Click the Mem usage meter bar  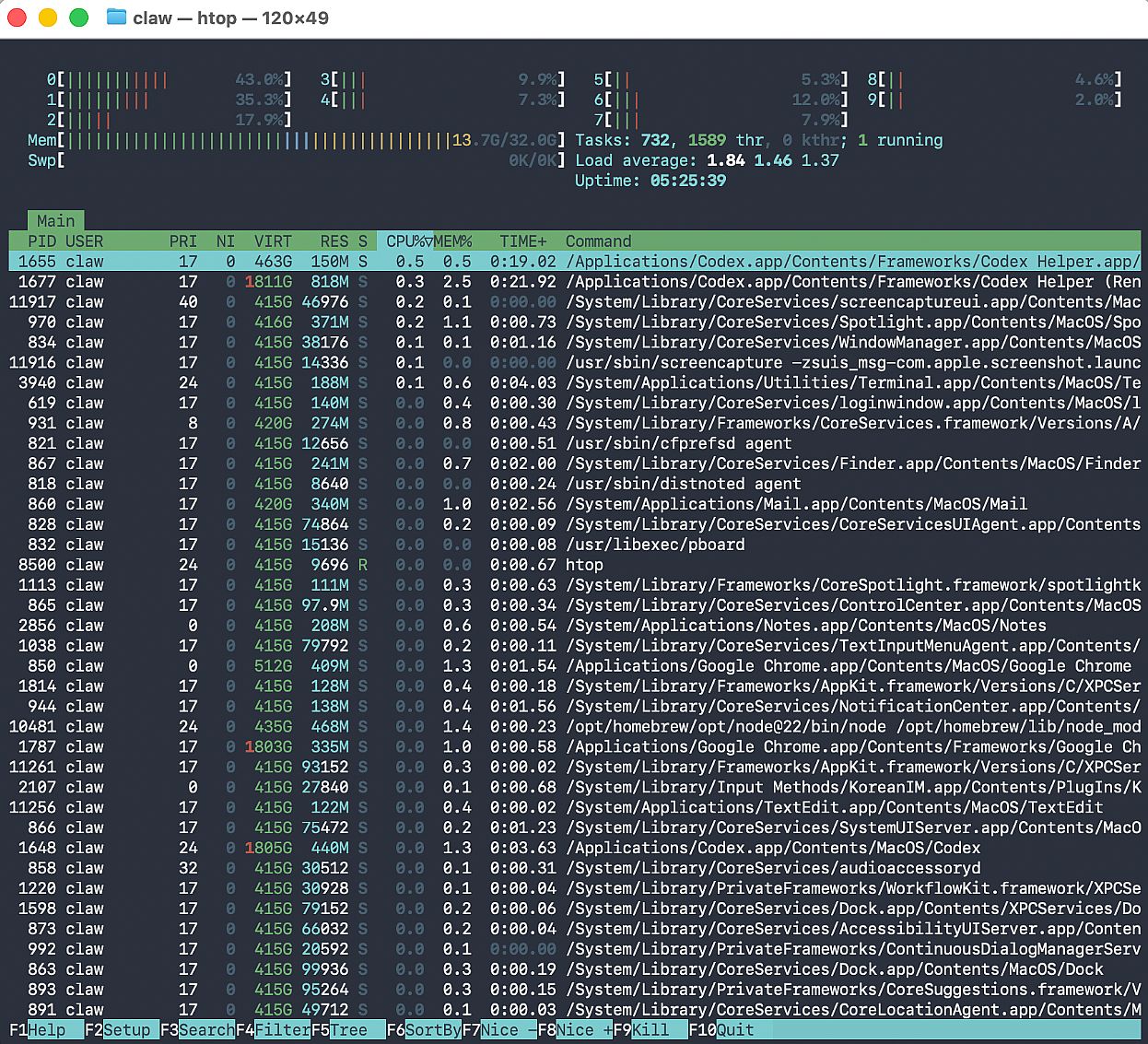pyautogui.click(x=297, y=140)
